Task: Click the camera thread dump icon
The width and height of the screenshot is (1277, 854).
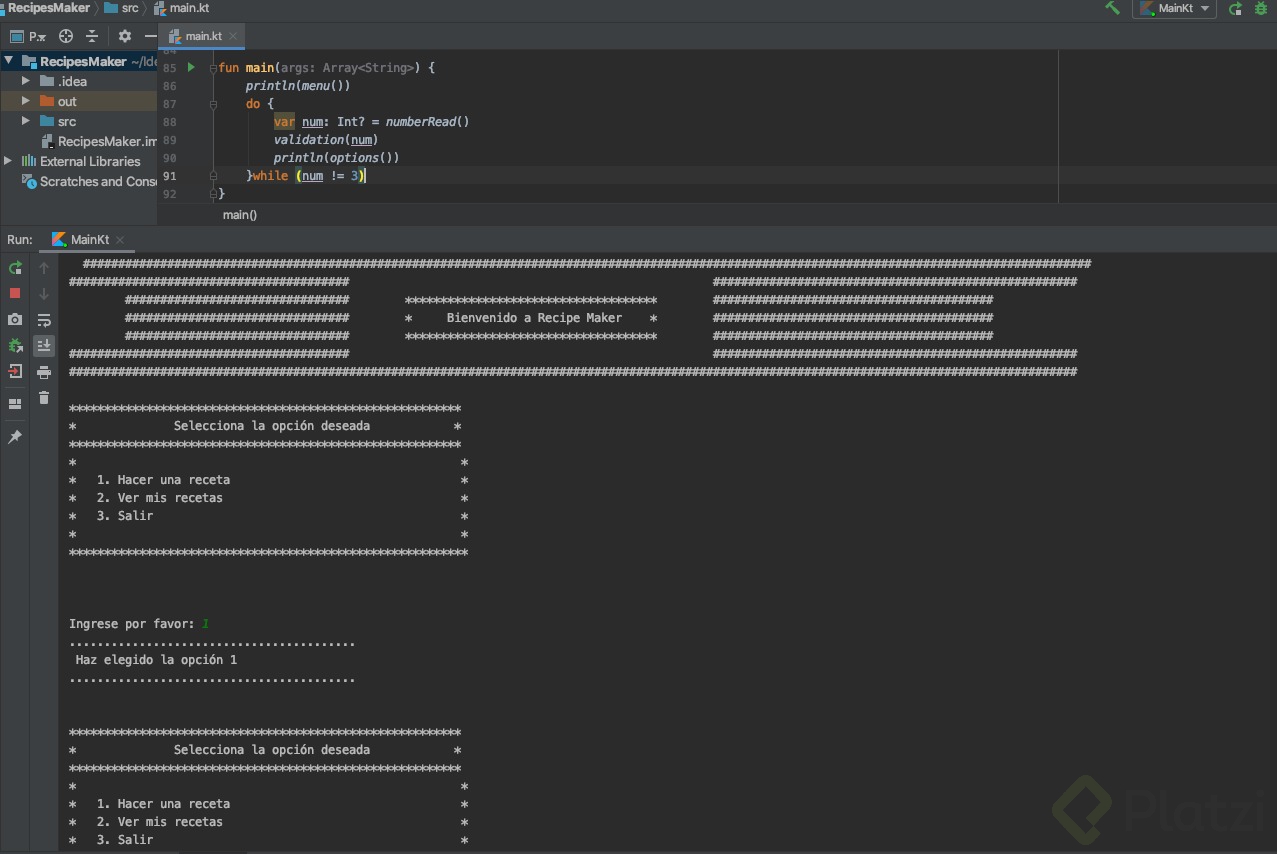Action: [x=15, y=320]
